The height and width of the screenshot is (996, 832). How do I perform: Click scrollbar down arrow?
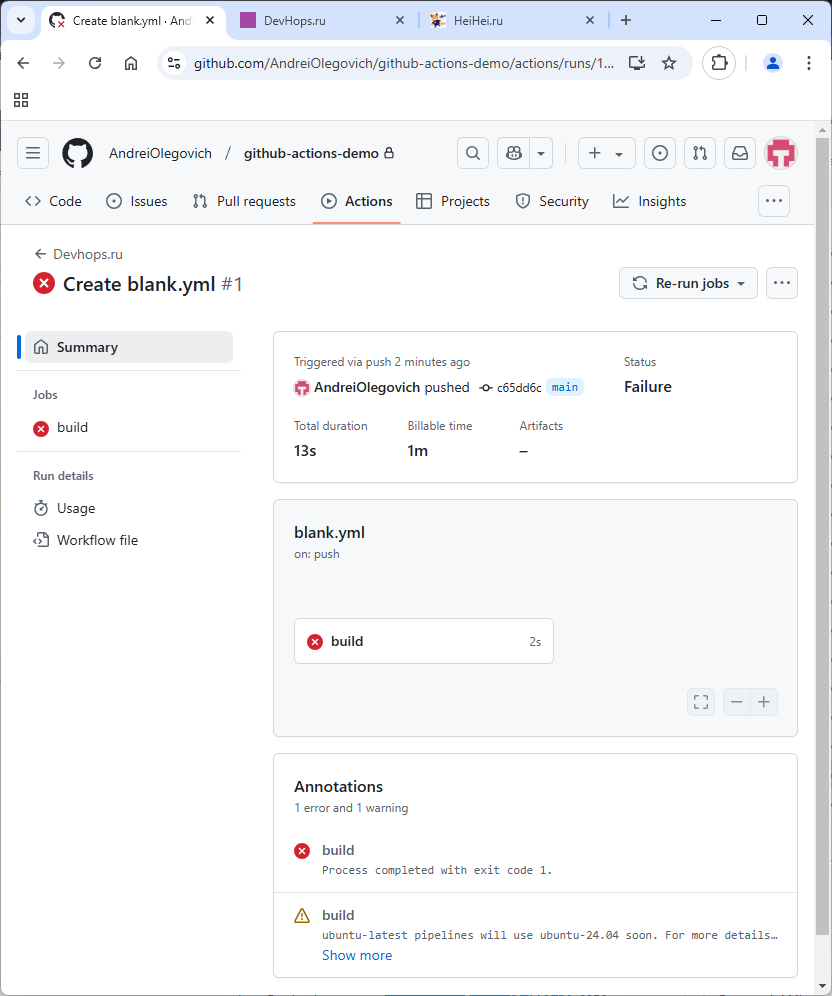(x=822, y=986)
